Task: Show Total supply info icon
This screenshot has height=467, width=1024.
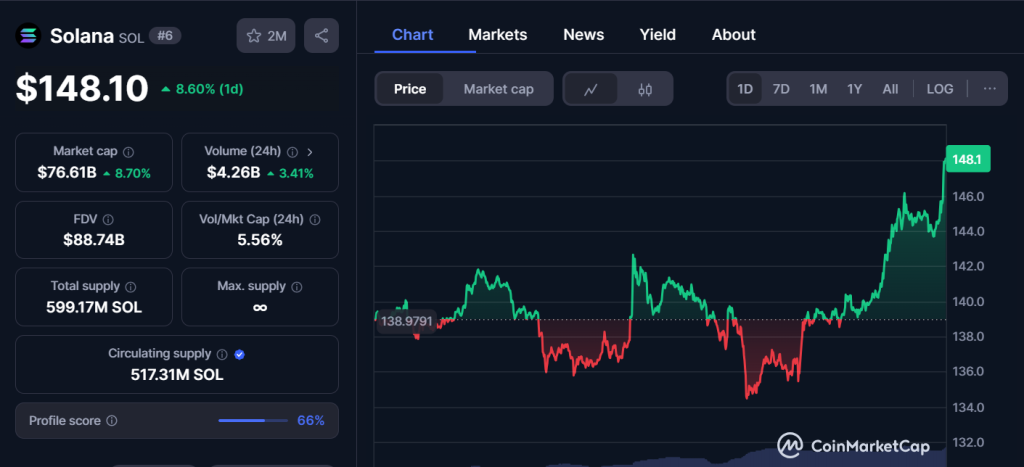Action: (x=131, y=287)
